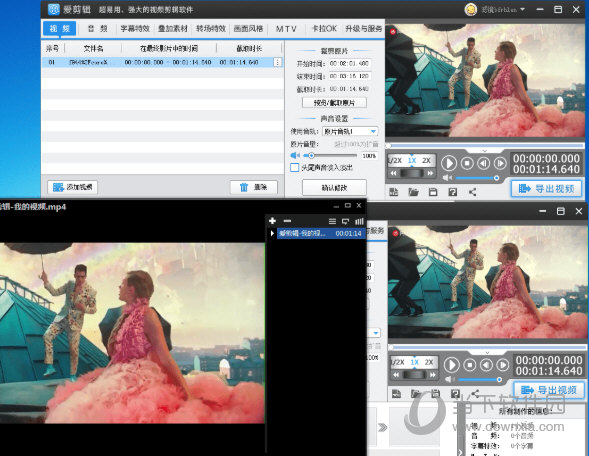Click the save project icon in top editor window
Image resolution: width=589 pixels, height=456 pixels.
pos(433,192)
